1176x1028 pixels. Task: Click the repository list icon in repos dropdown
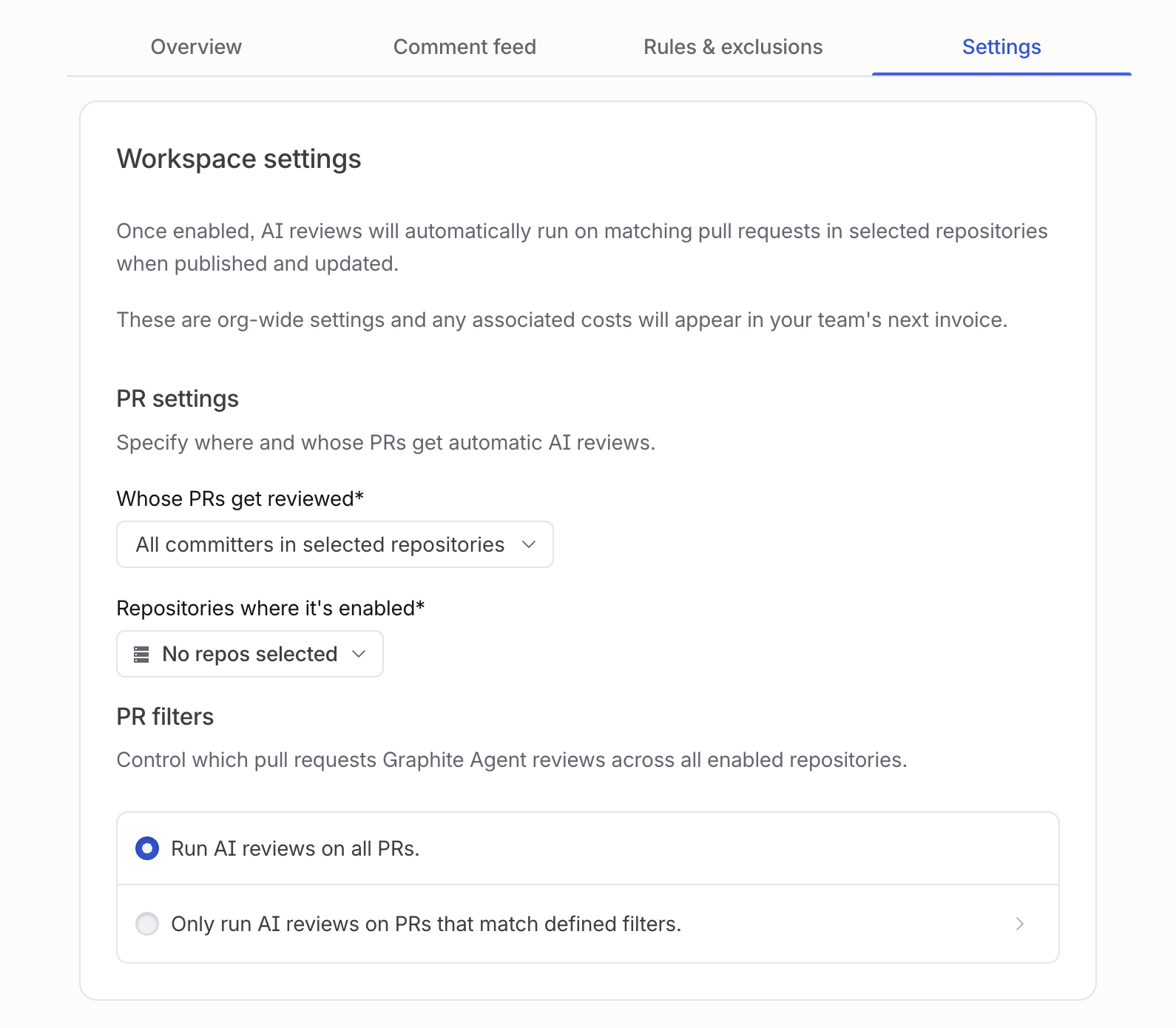pyautogui.click(x=141, y=654)
